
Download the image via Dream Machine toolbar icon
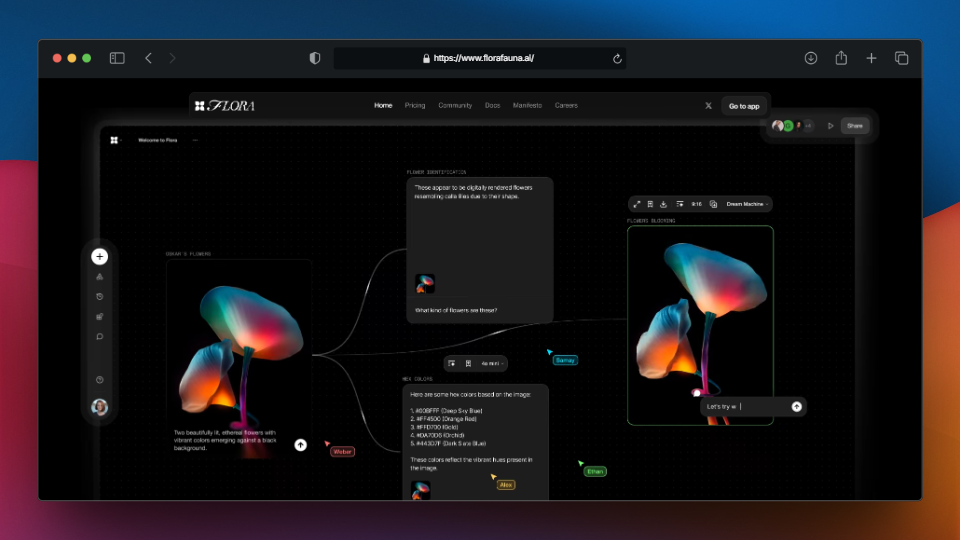tap(664, 204)
